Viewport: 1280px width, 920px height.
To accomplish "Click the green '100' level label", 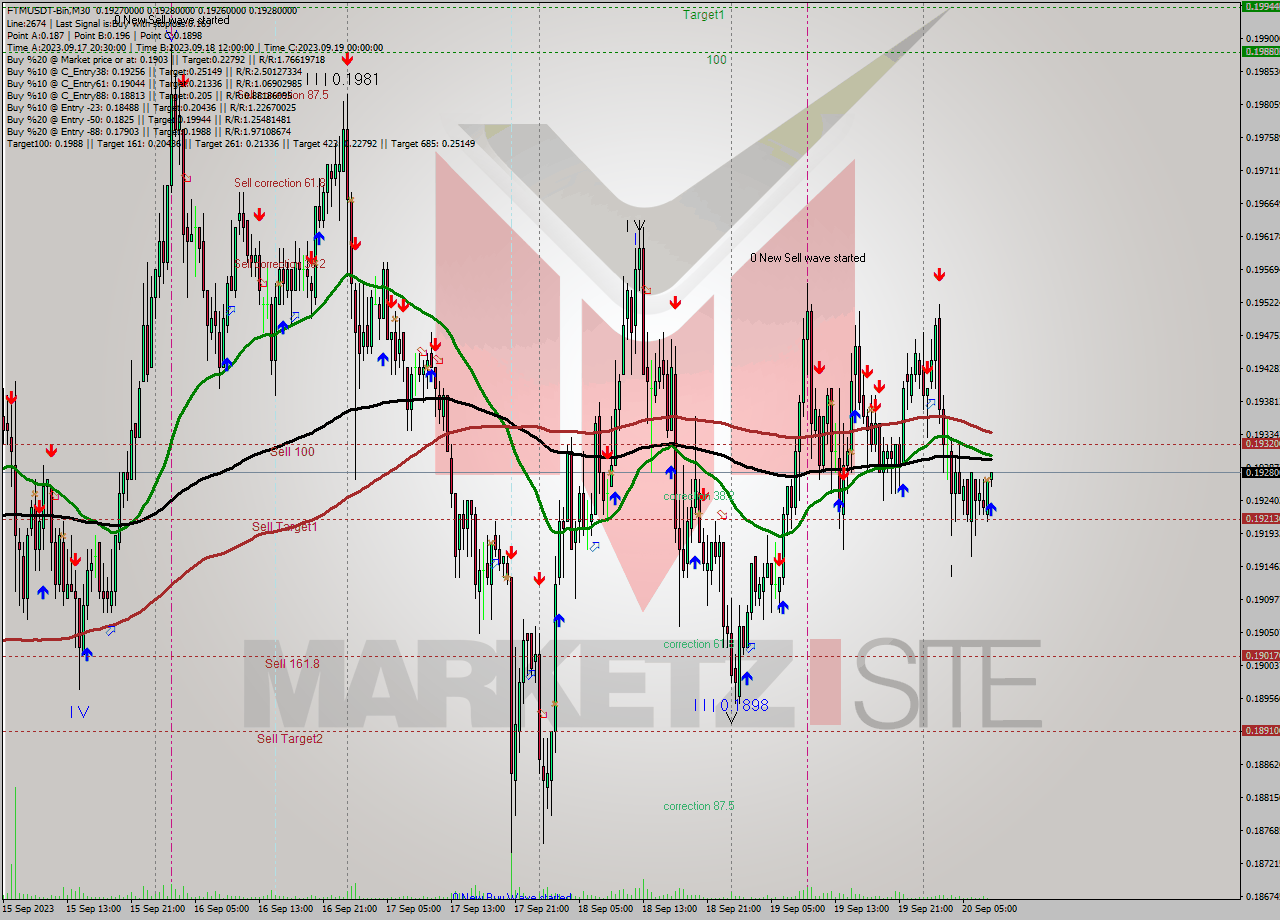I will tap(717, 60).
